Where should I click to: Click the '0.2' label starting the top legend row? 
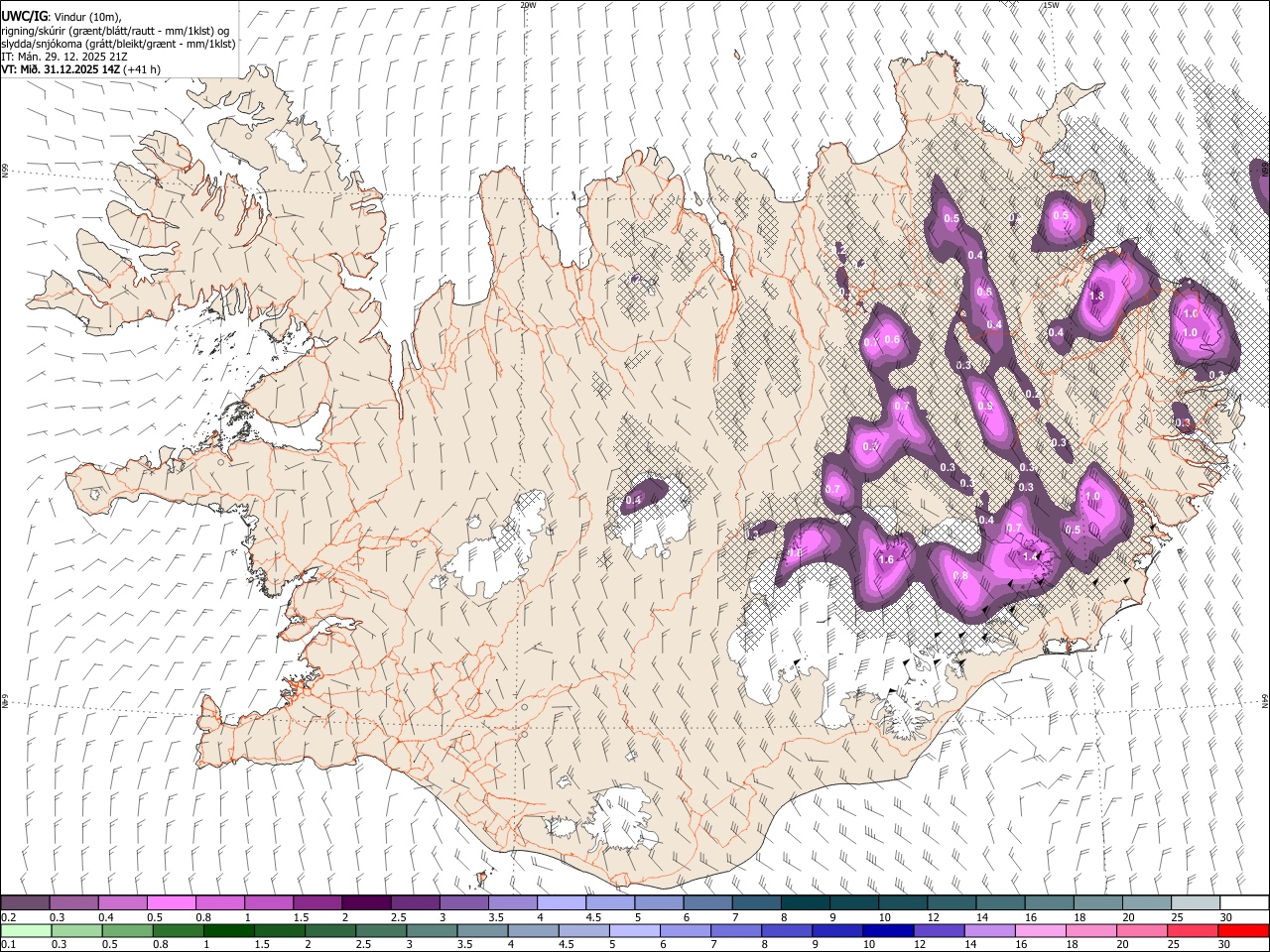pyautogui.click(x=7, y=917)
